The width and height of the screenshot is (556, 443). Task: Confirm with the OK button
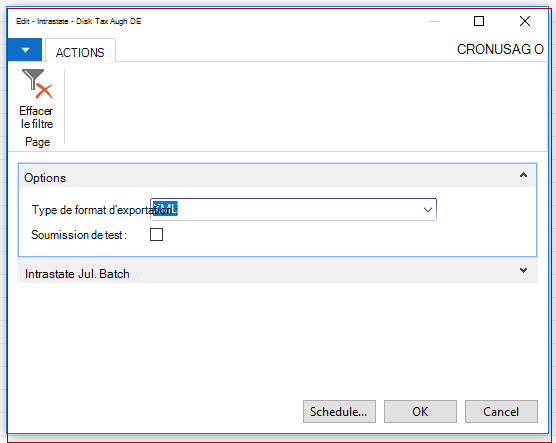(420, 412)
